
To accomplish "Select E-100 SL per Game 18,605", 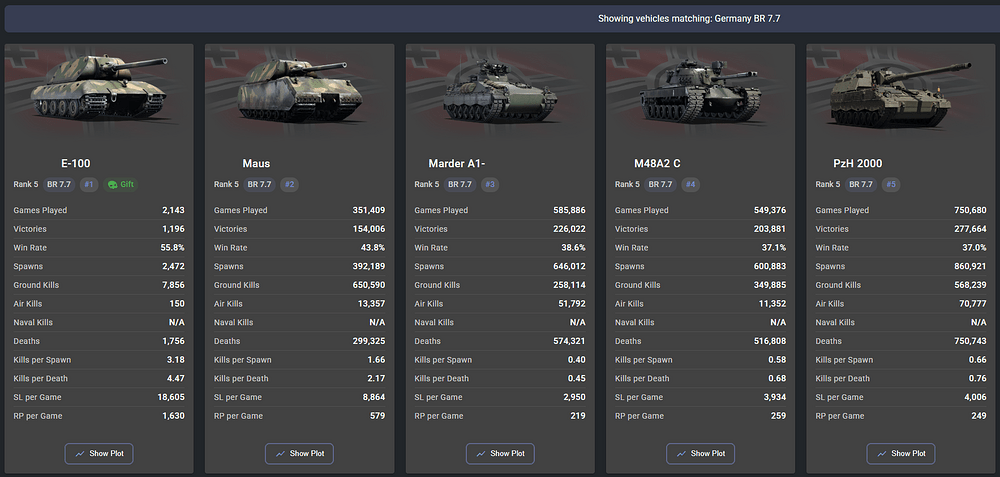I will 171,397.
